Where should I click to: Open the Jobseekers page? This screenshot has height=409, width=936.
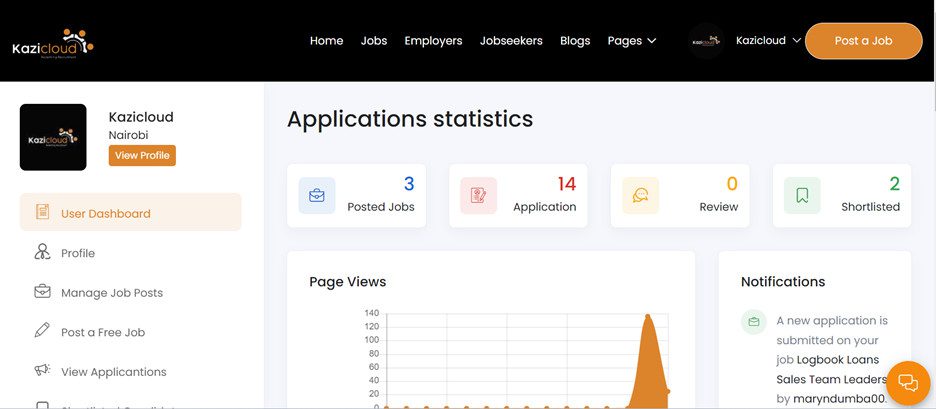click(x=511, y=41)
